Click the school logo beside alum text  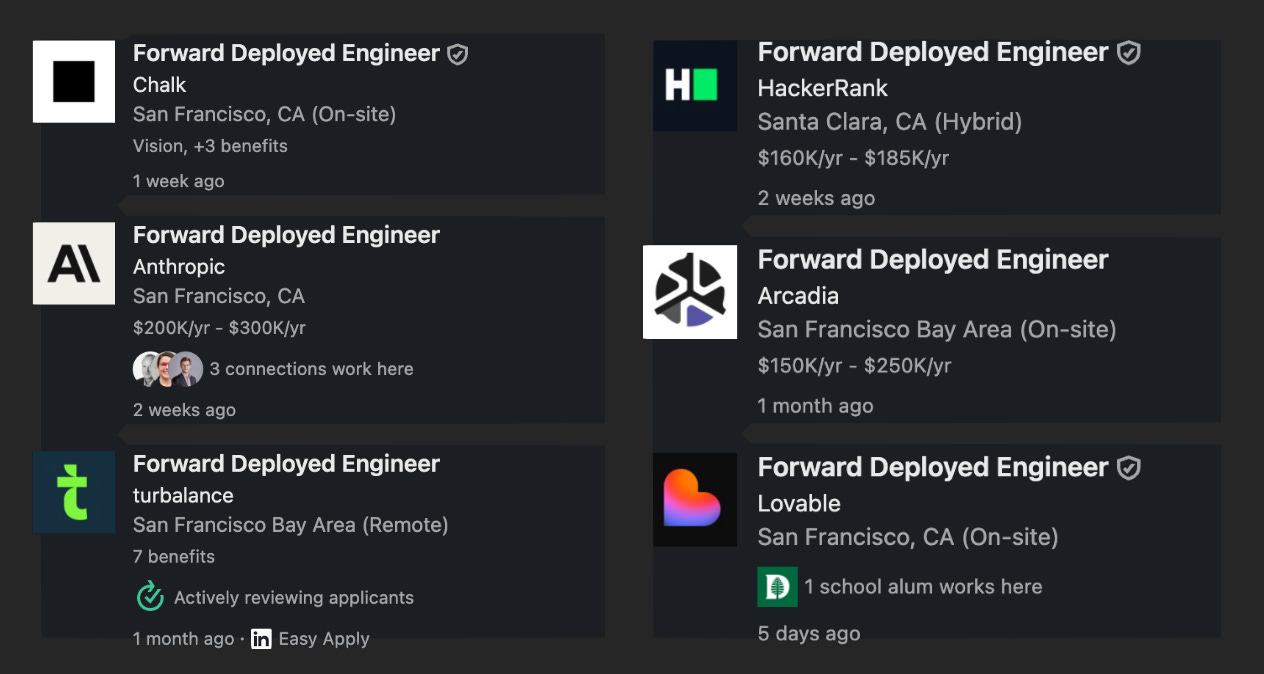(x=777, y=587)
